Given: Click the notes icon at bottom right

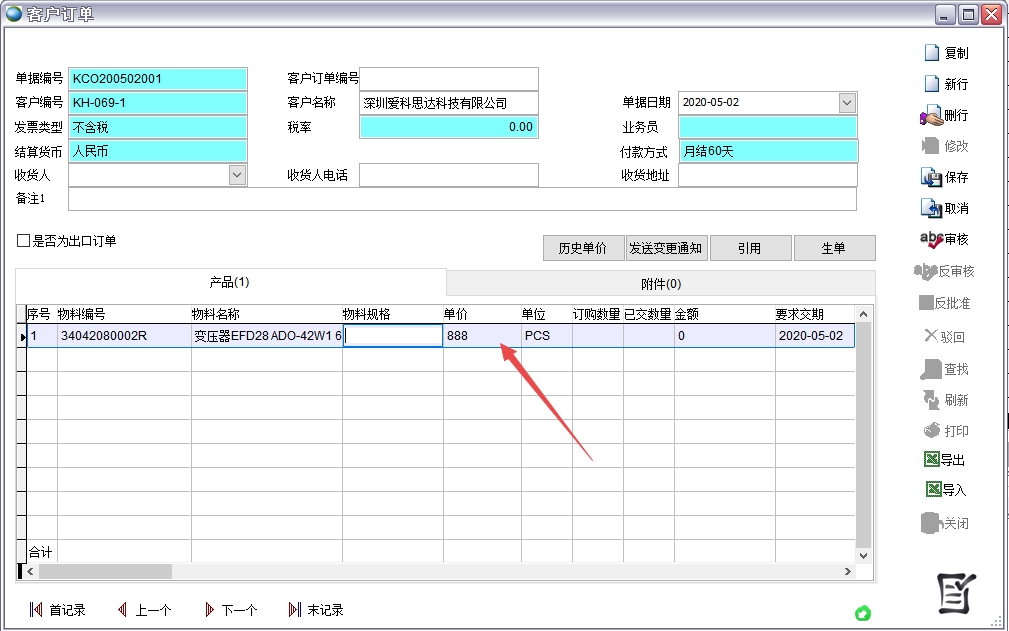Looking at the screenshot, I should point(955,593).
